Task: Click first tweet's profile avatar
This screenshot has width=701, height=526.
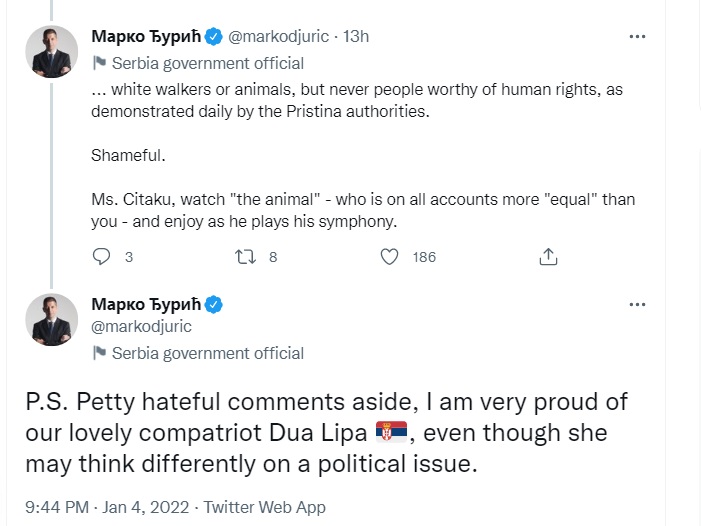Action: 52,52
